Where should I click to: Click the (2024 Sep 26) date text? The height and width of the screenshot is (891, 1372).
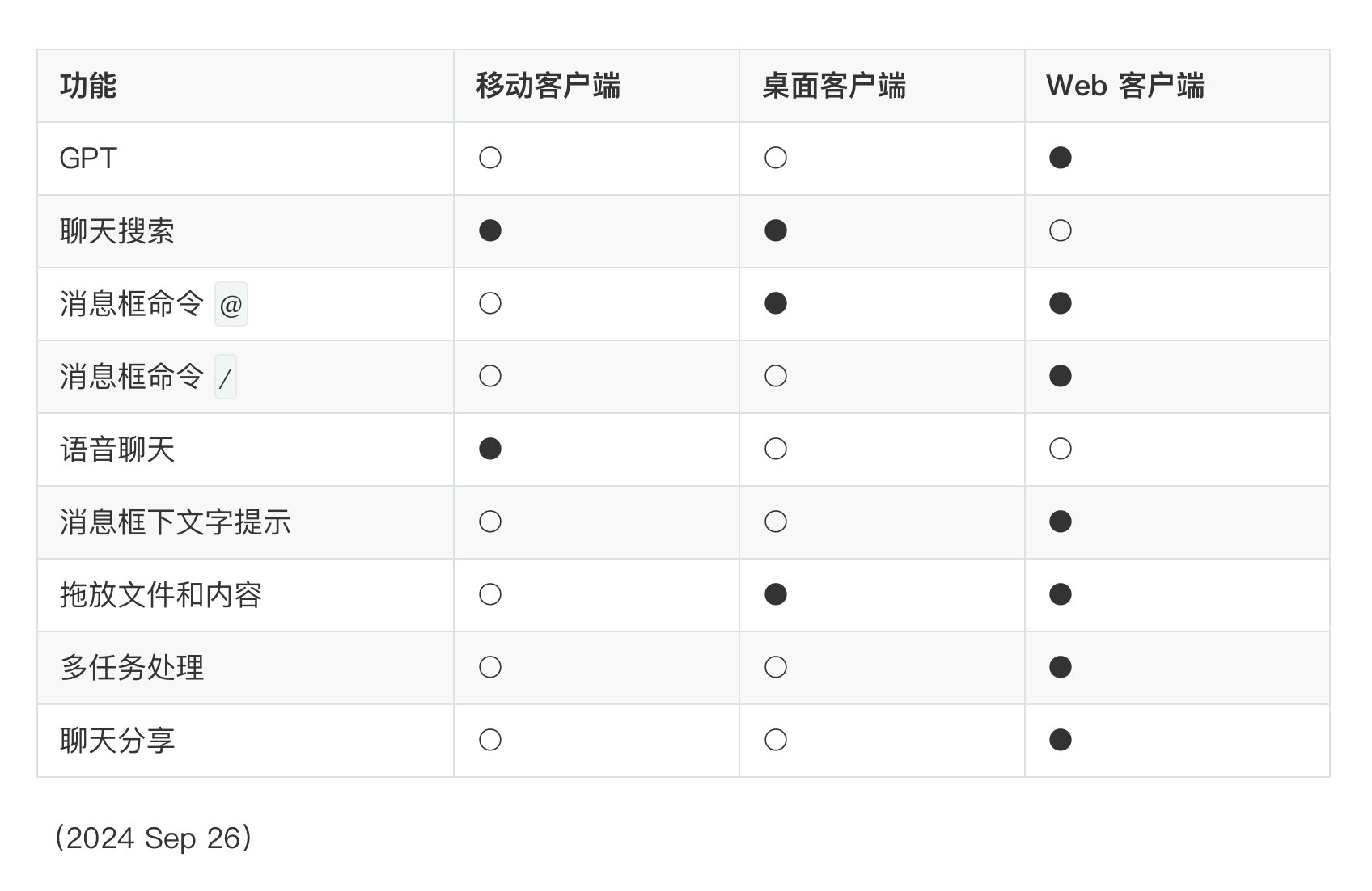[153, 838]
